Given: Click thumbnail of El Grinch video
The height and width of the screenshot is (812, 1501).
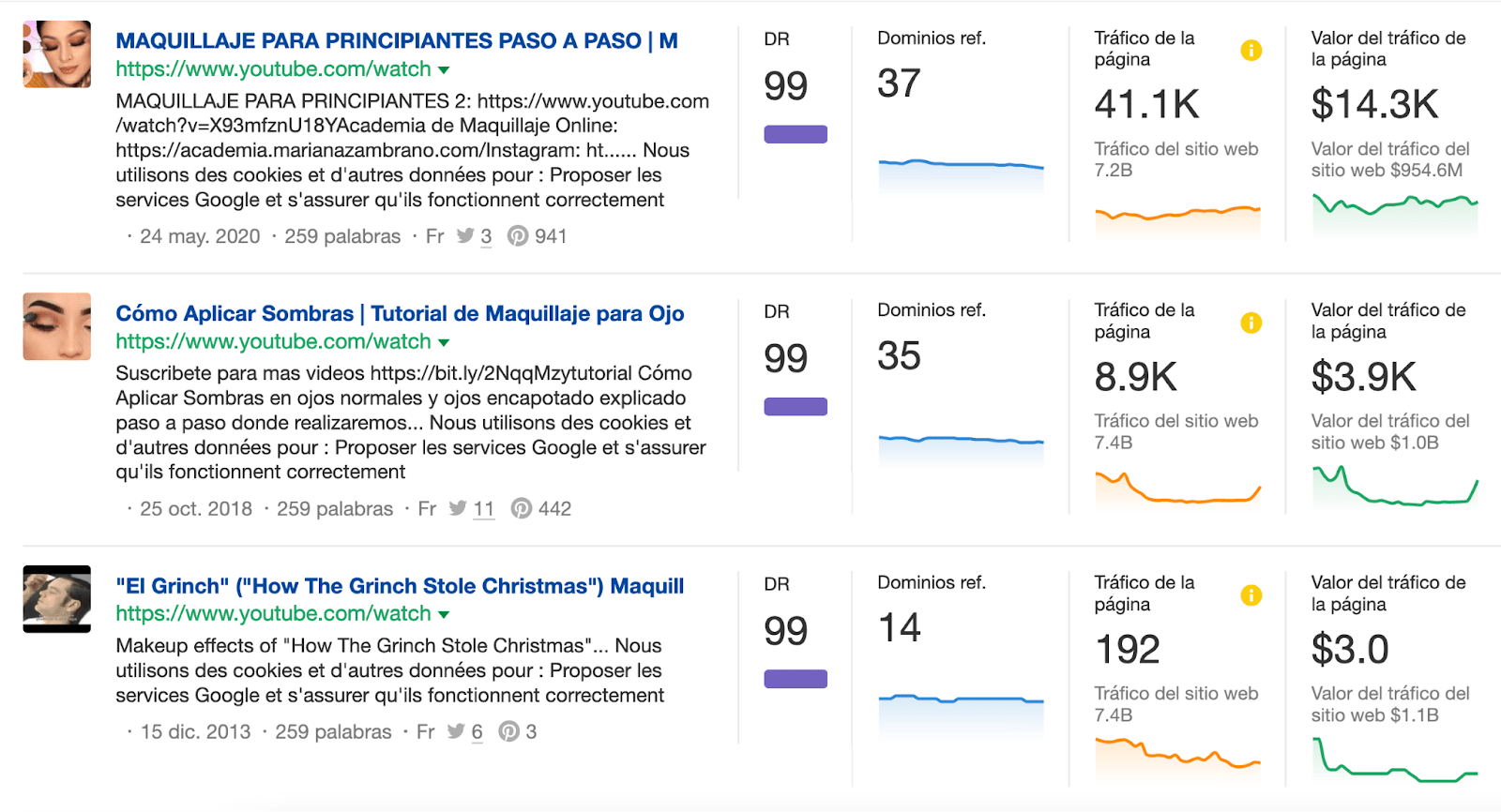Looking at the screenshot, I should coord(57,599).
